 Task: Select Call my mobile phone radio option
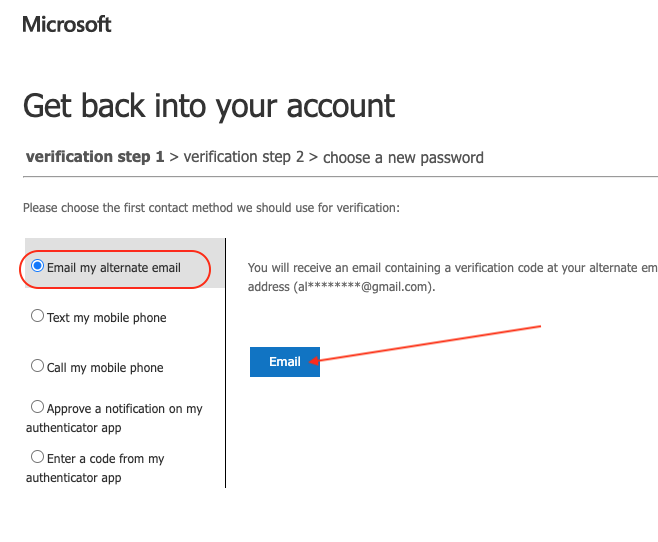click(x=37, y=366)
